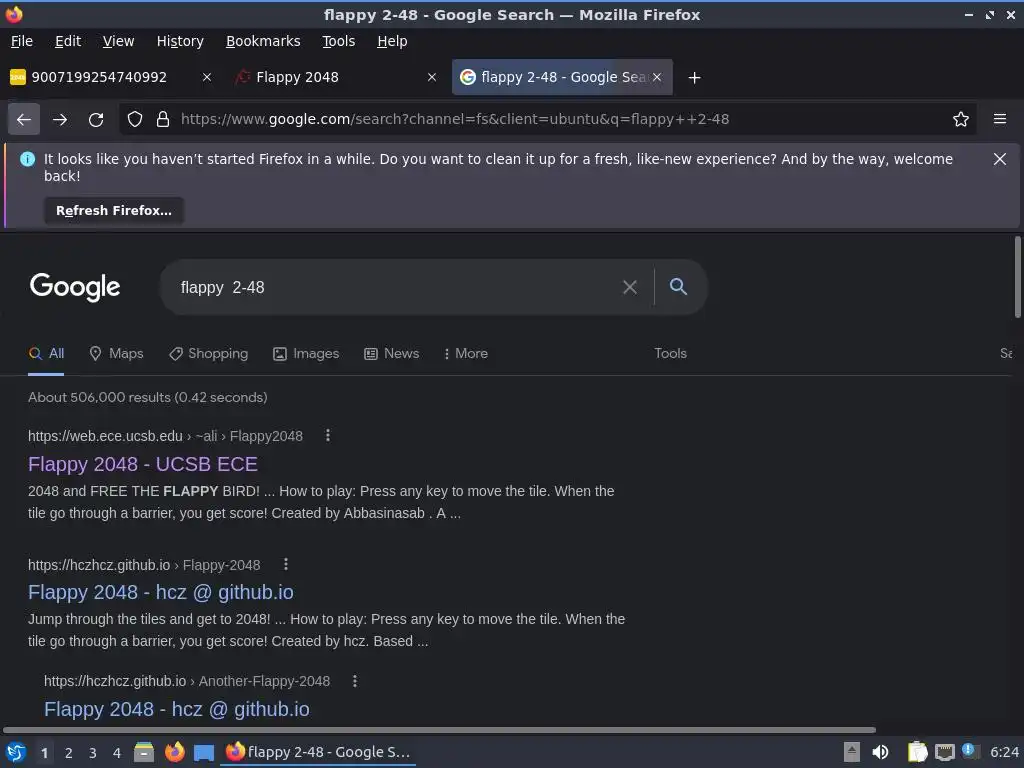Image resolution: width=1024 pixels, height=768 pixels.
Task: Open the Tools menu in the menu bar
Action: click(338, 41)
